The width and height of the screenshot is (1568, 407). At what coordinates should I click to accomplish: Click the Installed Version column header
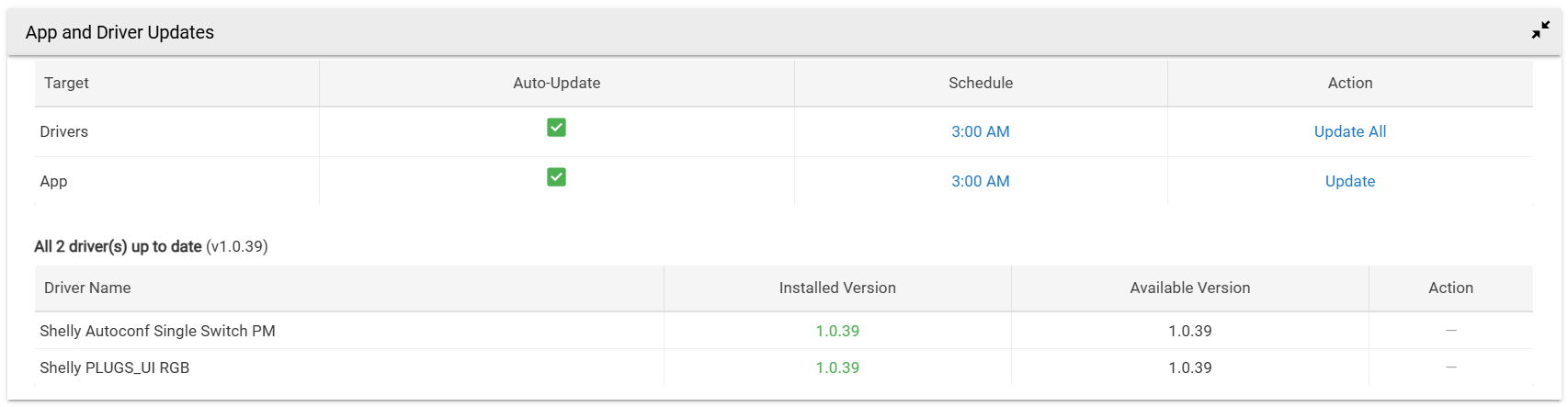tap(836, 288)
